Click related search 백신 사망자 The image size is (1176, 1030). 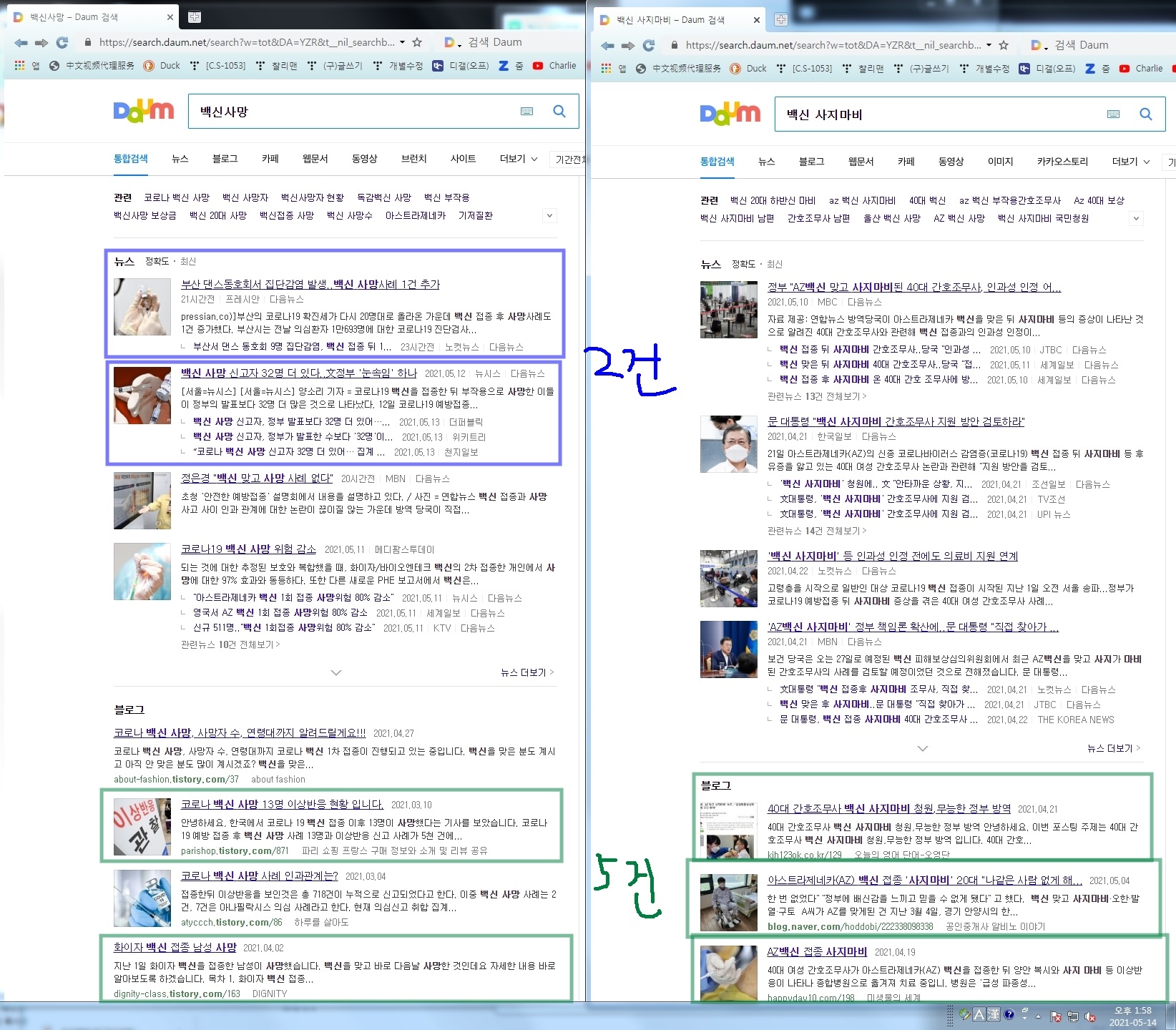245,197
